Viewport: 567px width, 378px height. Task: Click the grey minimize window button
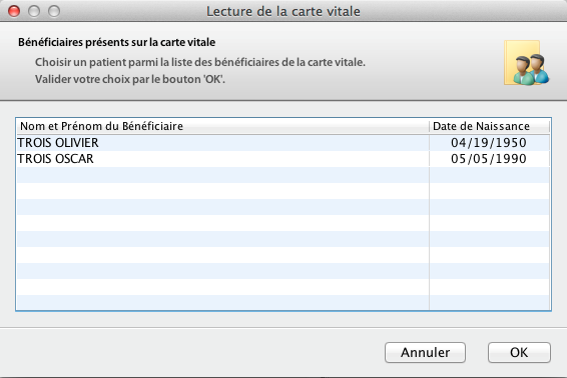point(34,11)
